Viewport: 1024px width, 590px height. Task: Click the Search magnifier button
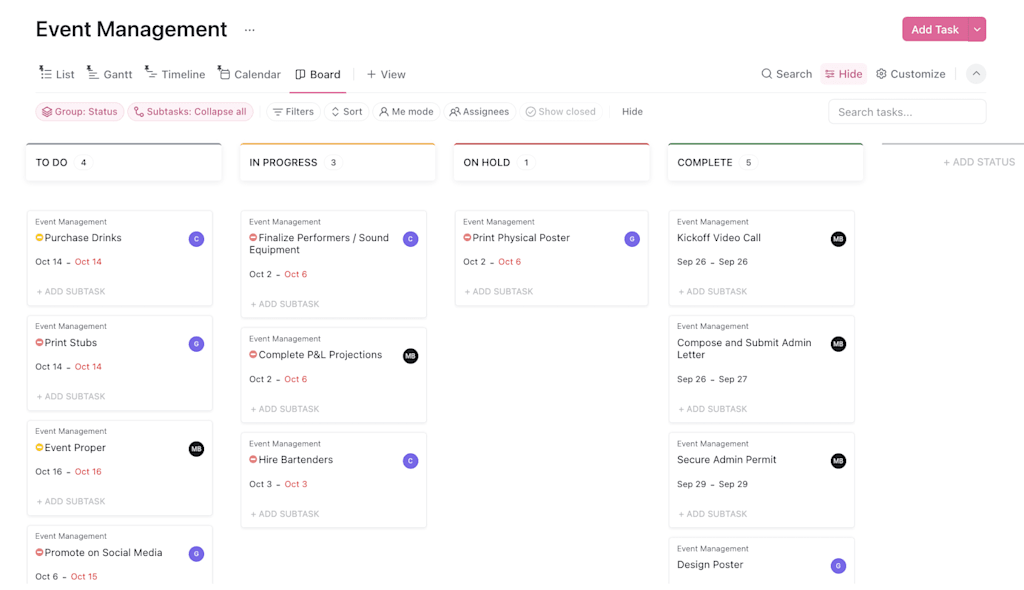(x=786, y=74)
